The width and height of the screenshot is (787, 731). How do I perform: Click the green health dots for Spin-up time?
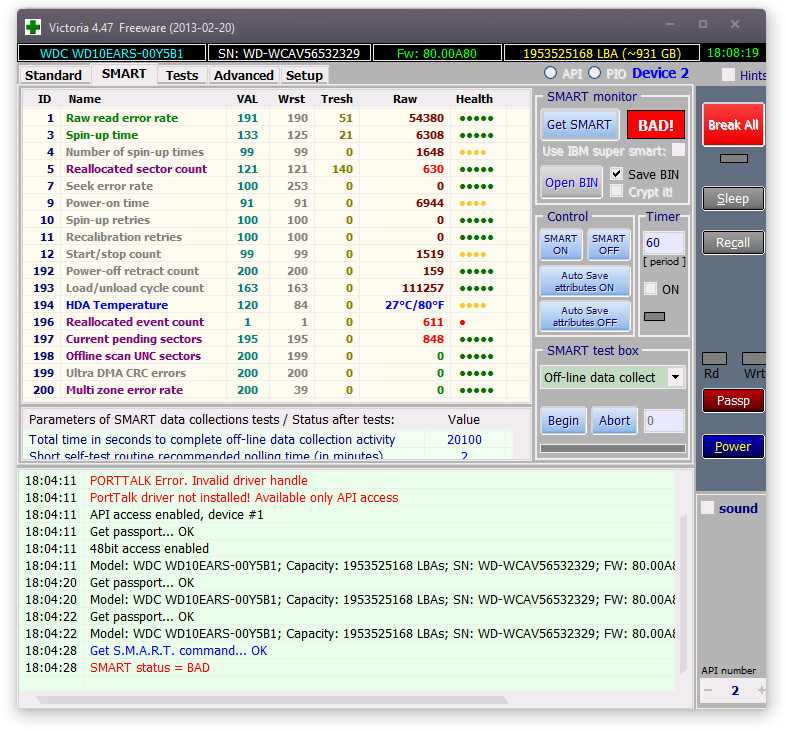[476, 136]
